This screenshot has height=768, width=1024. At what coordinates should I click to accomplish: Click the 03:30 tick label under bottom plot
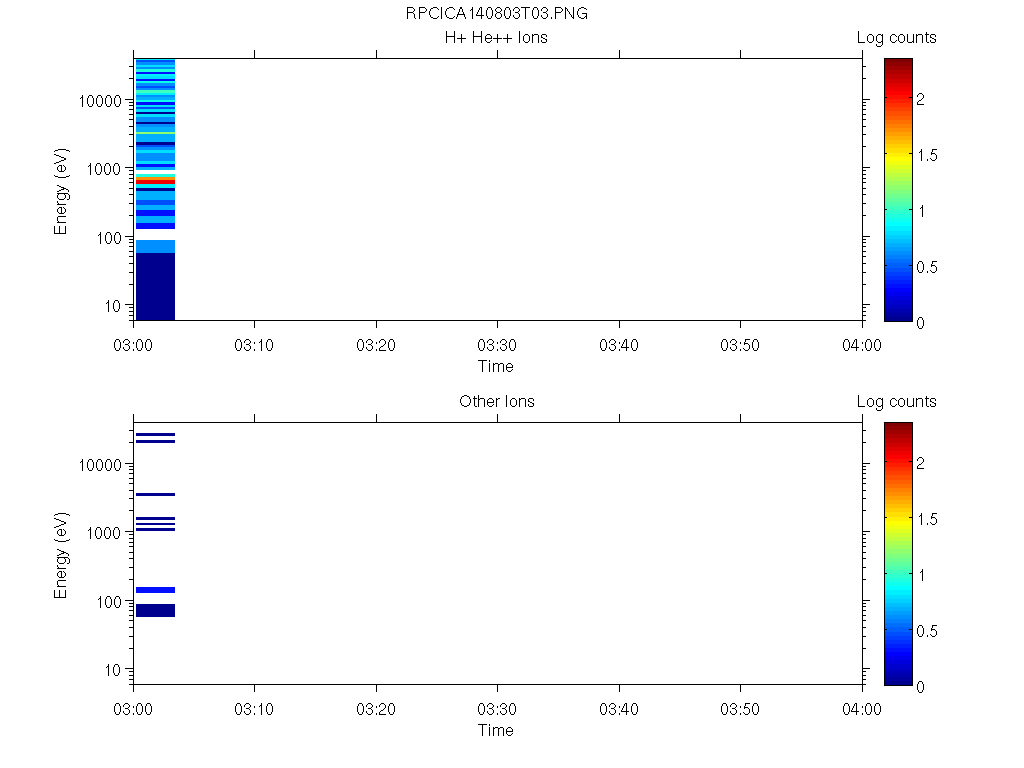[x=497, y=709]
